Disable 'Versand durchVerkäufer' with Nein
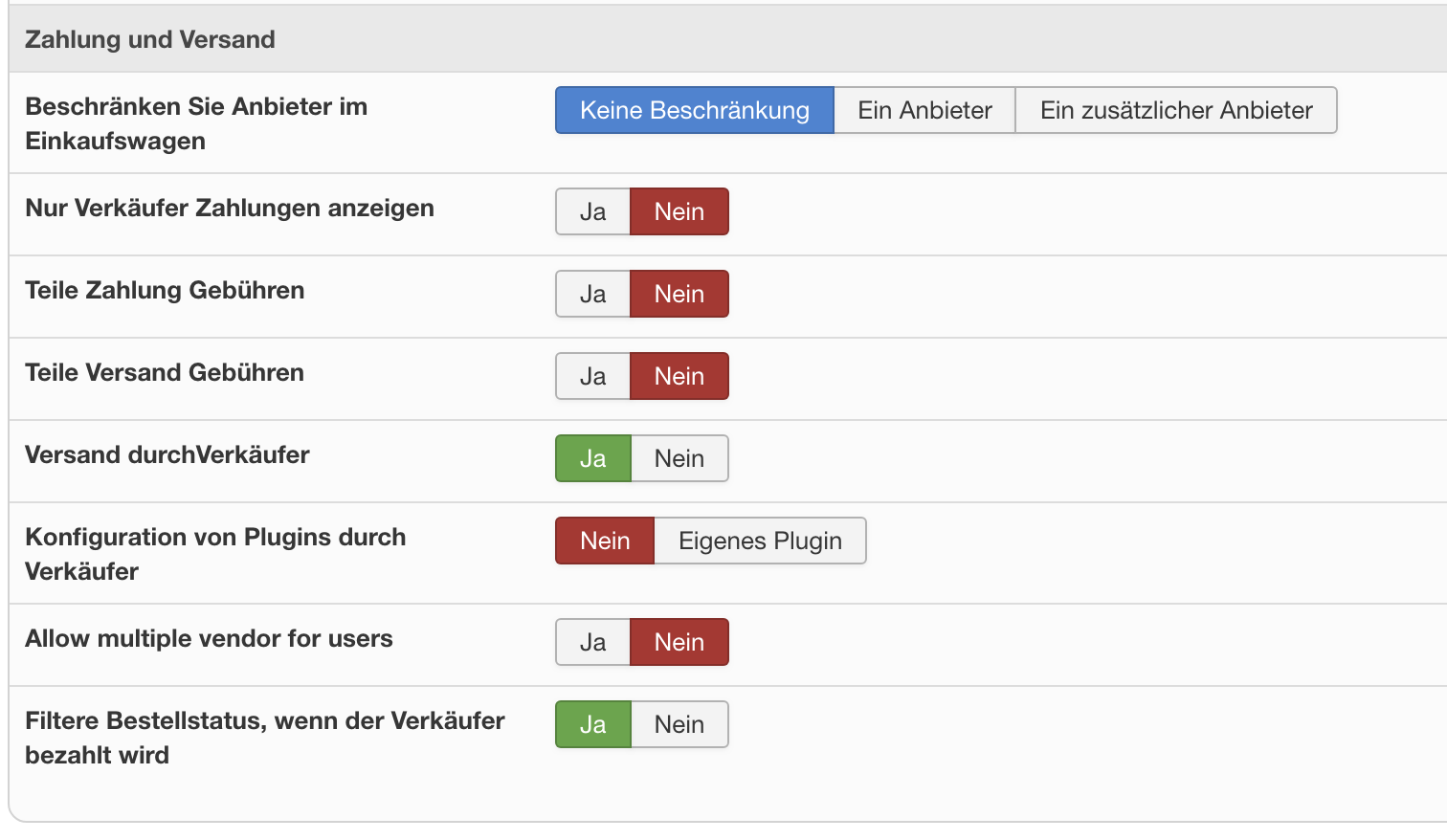This screenshot has height=840, width=1447. (679, 458)
